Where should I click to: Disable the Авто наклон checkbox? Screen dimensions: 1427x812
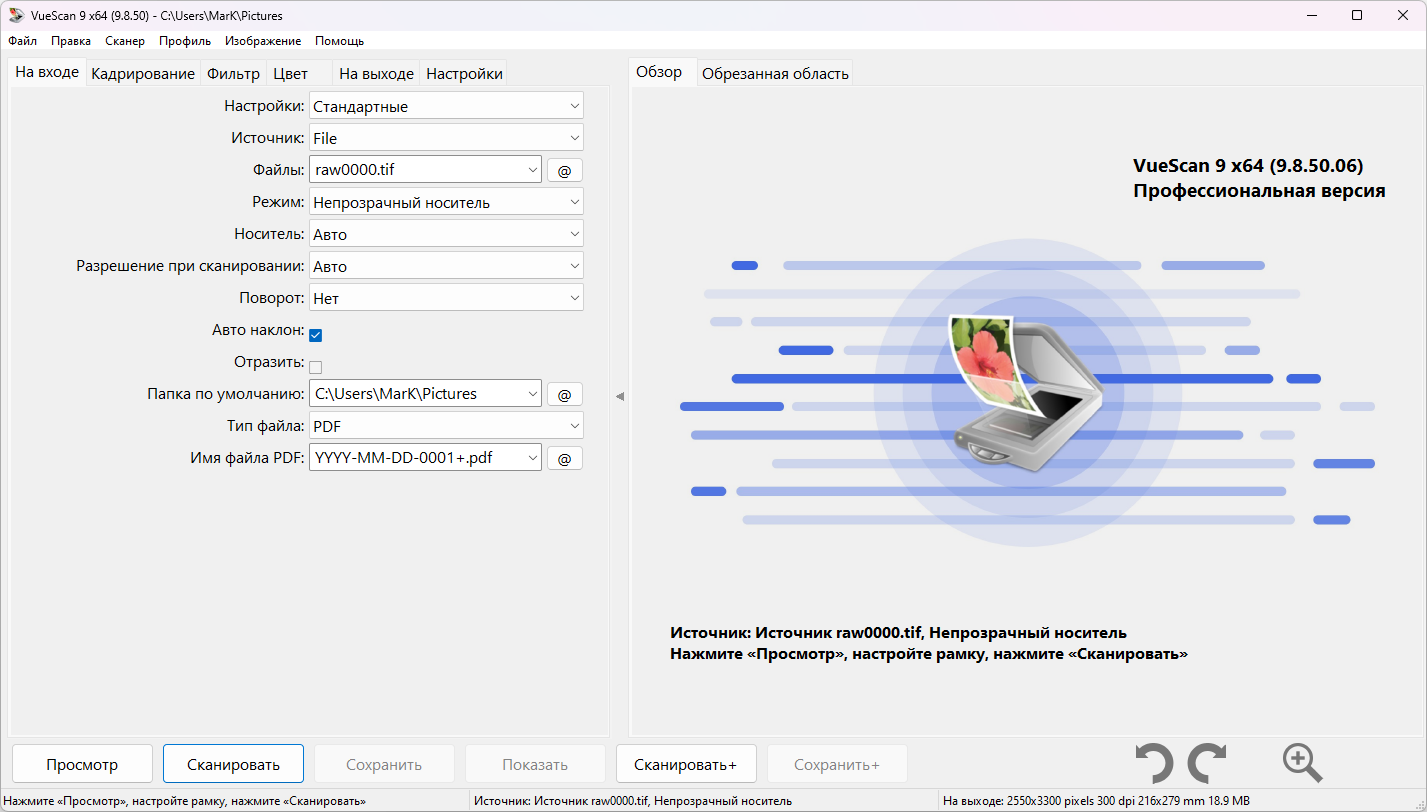(x=316, y=335)
